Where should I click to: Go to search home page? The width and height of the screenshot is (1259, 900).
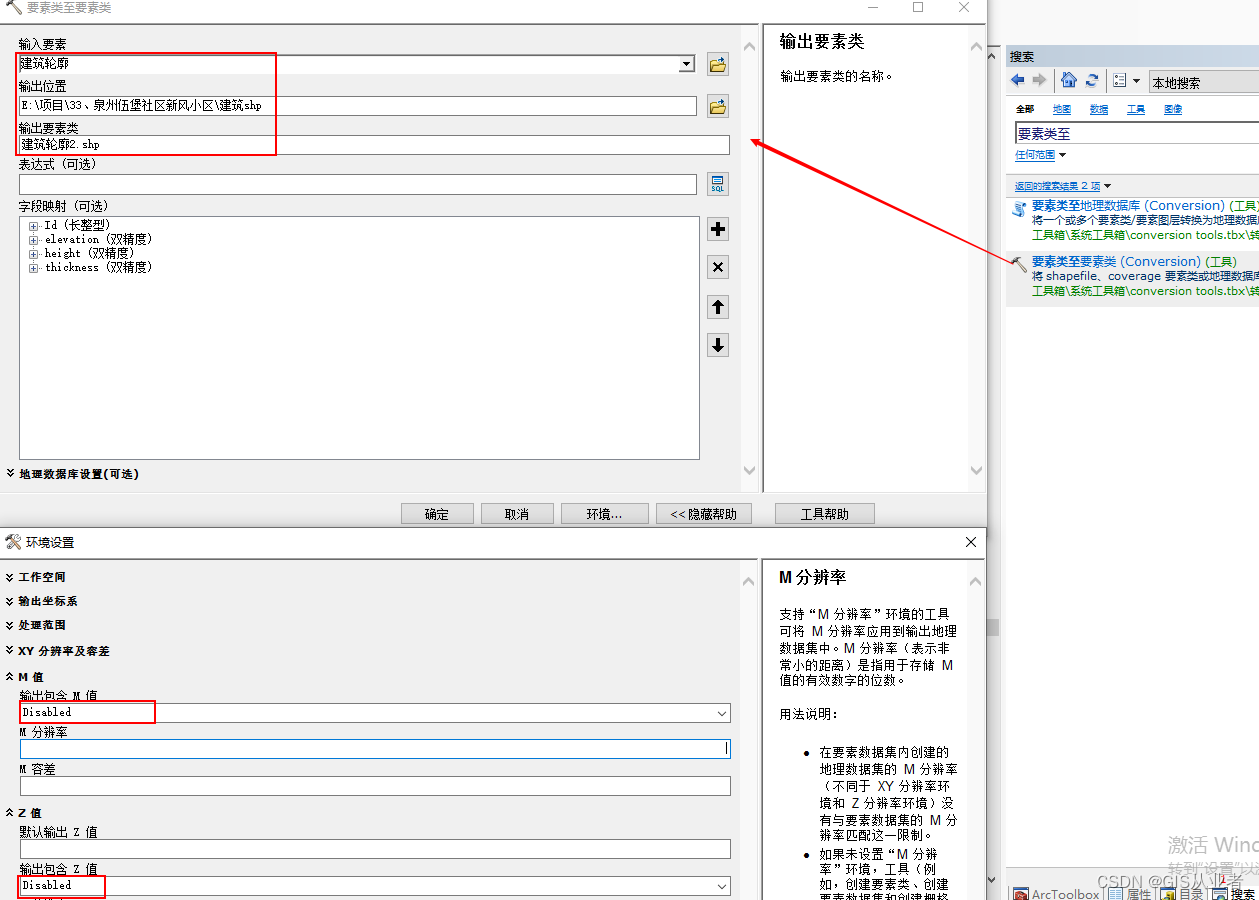tap(1068, 80)
